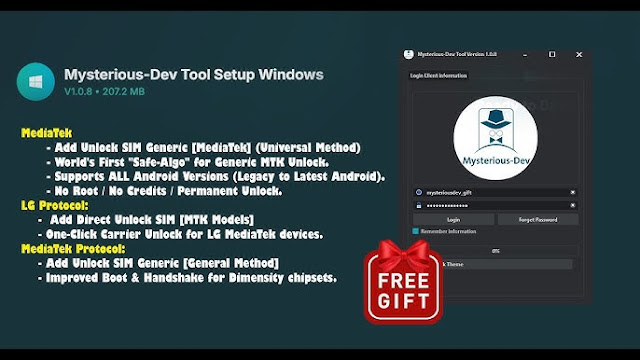This screenshot has width=640, height=360.
Task: Focus the masked password field
Action: (496, 205)
